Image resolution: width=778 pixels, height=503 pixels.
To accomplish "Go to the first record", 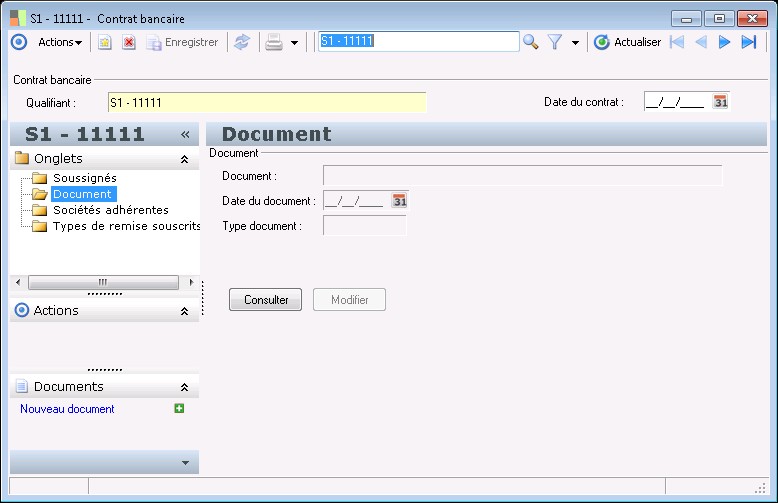I will [677, 42].
